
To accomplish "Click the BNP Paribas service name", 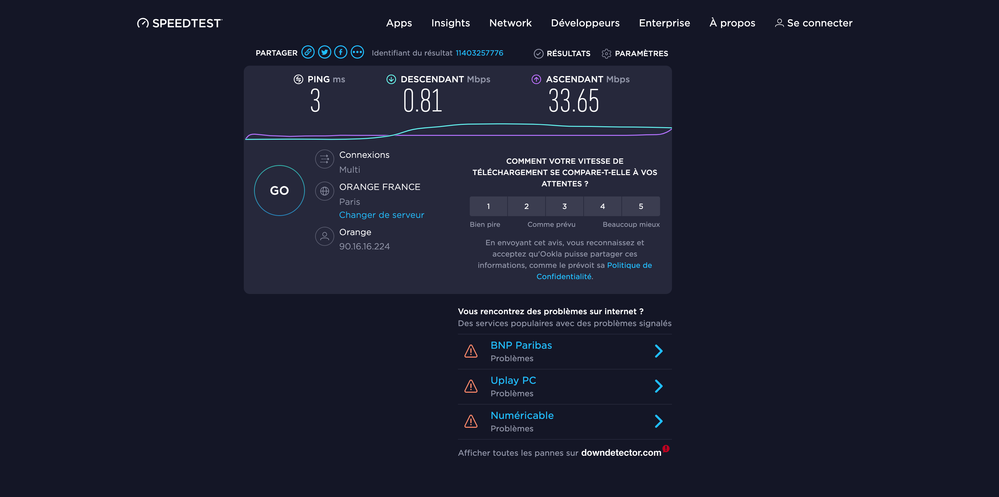I will pos(521,345).
